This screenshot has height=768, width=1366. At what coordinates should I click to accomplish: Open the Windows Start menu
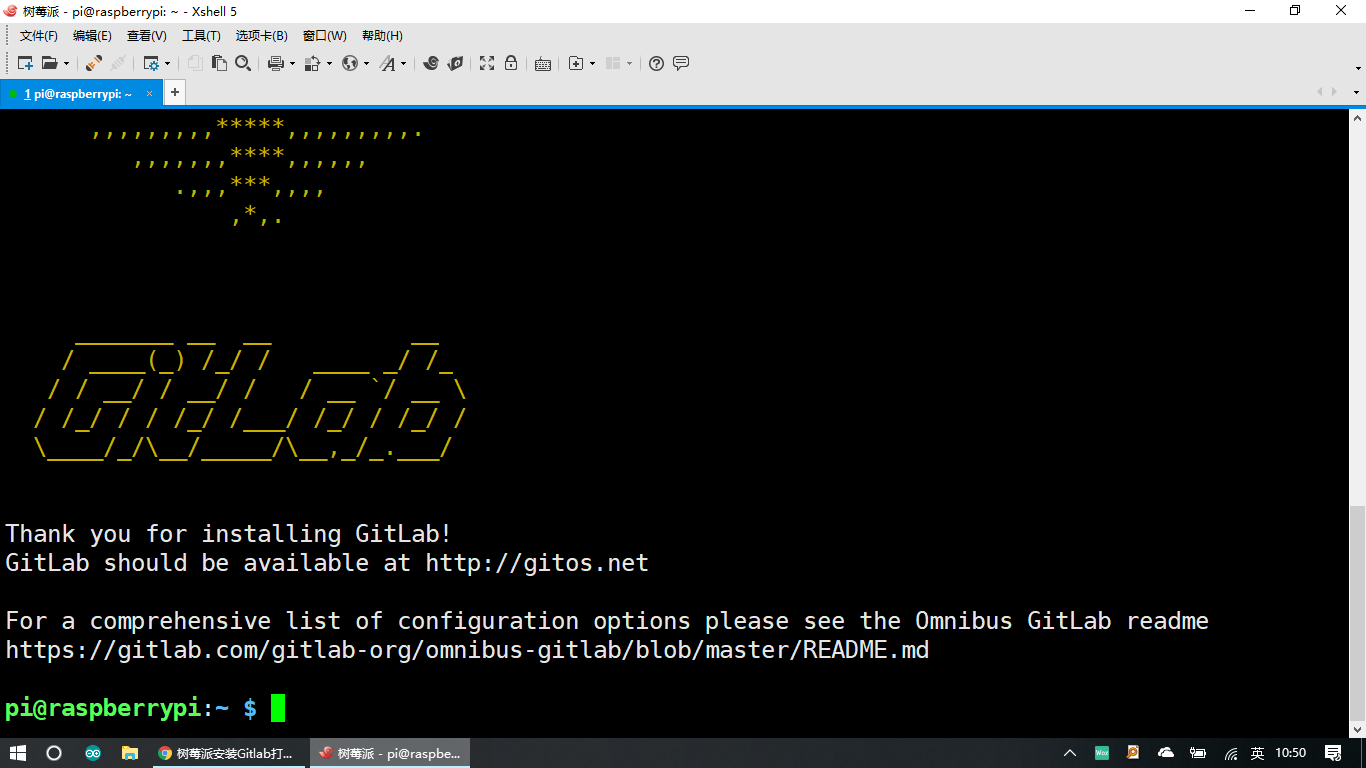click(x=17, y=753)
